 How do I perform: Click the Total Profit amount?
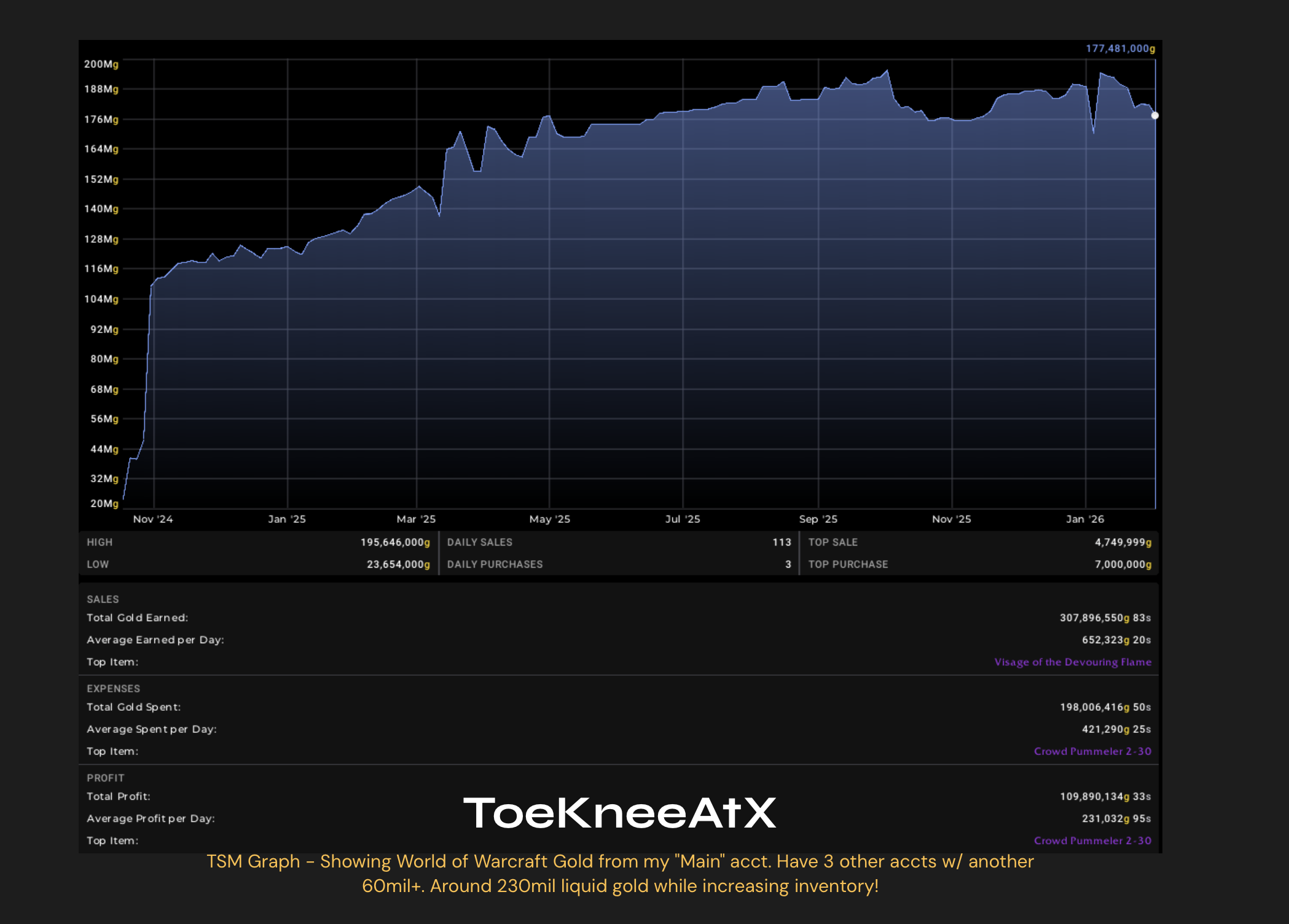1105,796
